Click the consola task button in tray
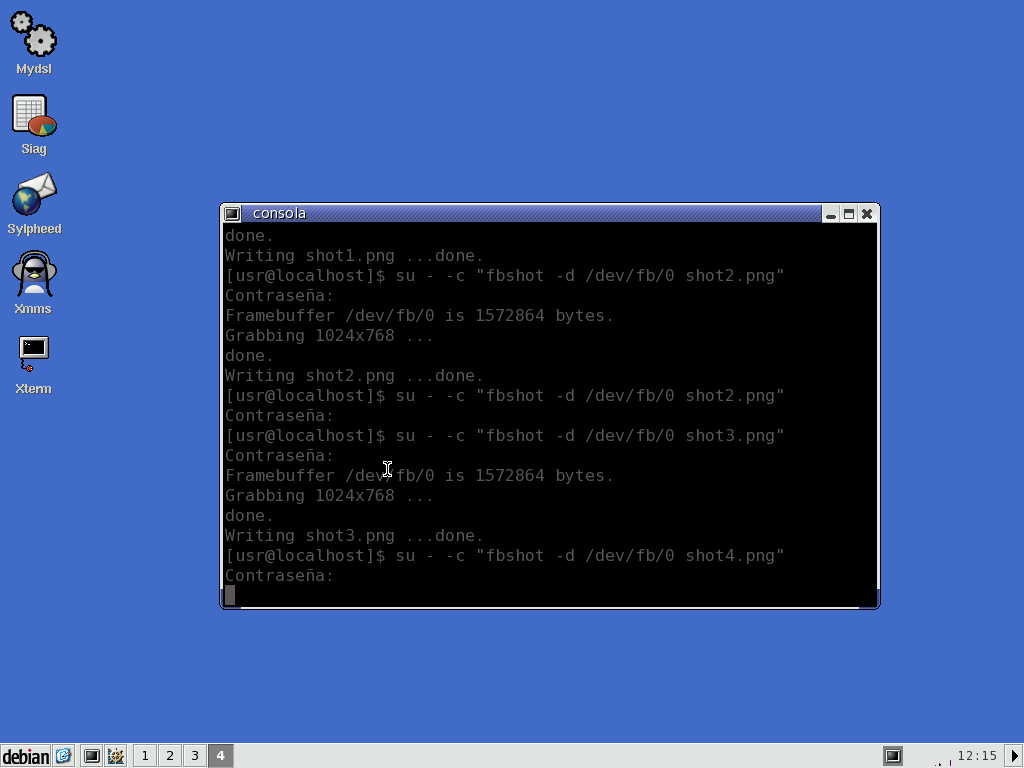Screen dimensions: 1024x768 [893, 756]
